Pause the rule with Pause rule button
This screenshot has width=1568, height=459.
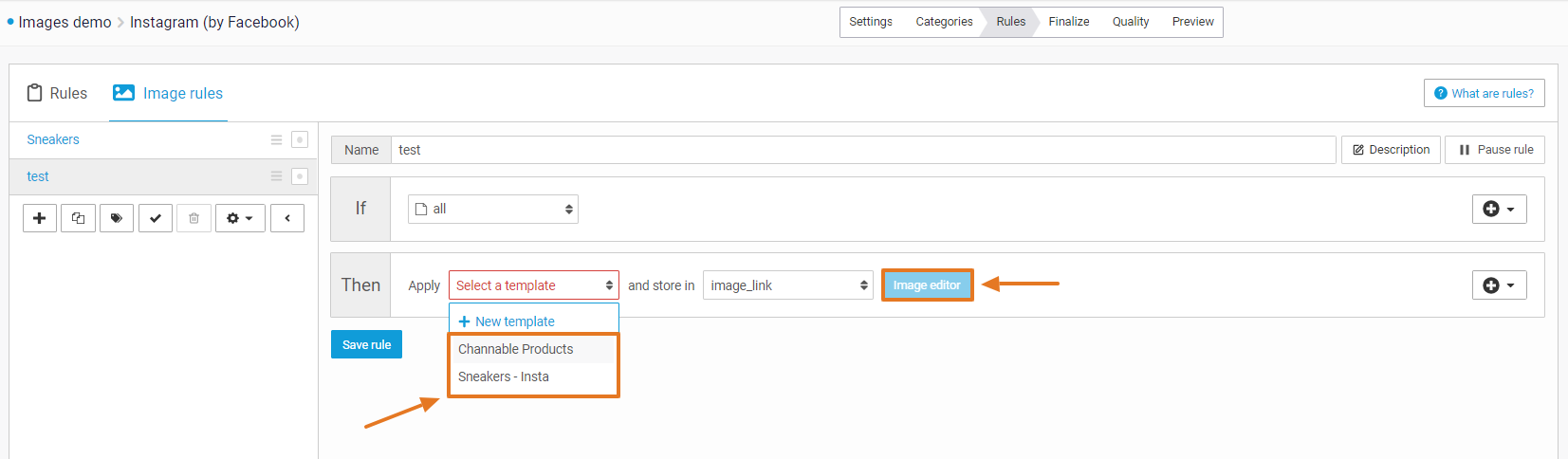(x=1495, y=150)
